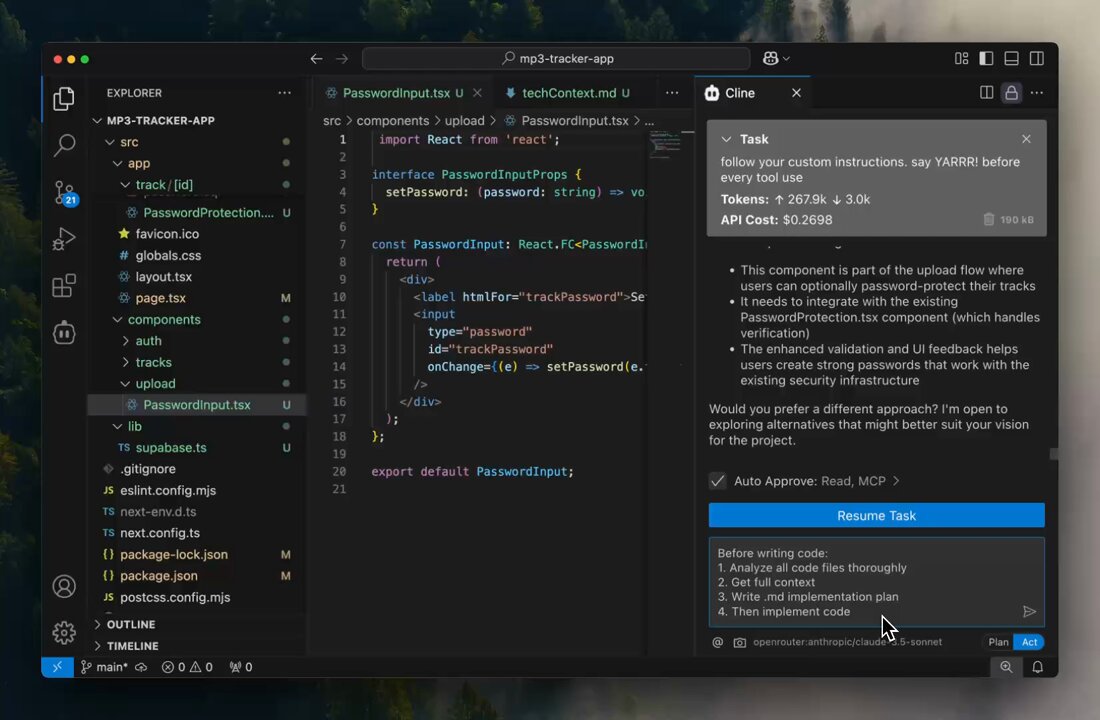Collapse the Task header chevron
This screenshot has width=1100, height=720.
click(726, 139)
